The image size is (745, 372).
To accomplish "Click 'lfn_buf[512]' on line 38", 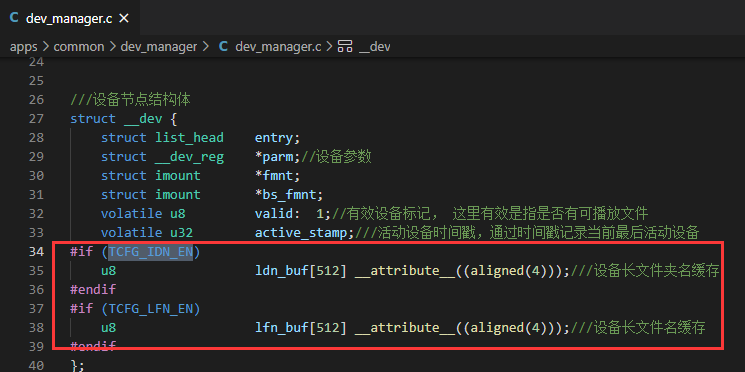I will (301, 328).
